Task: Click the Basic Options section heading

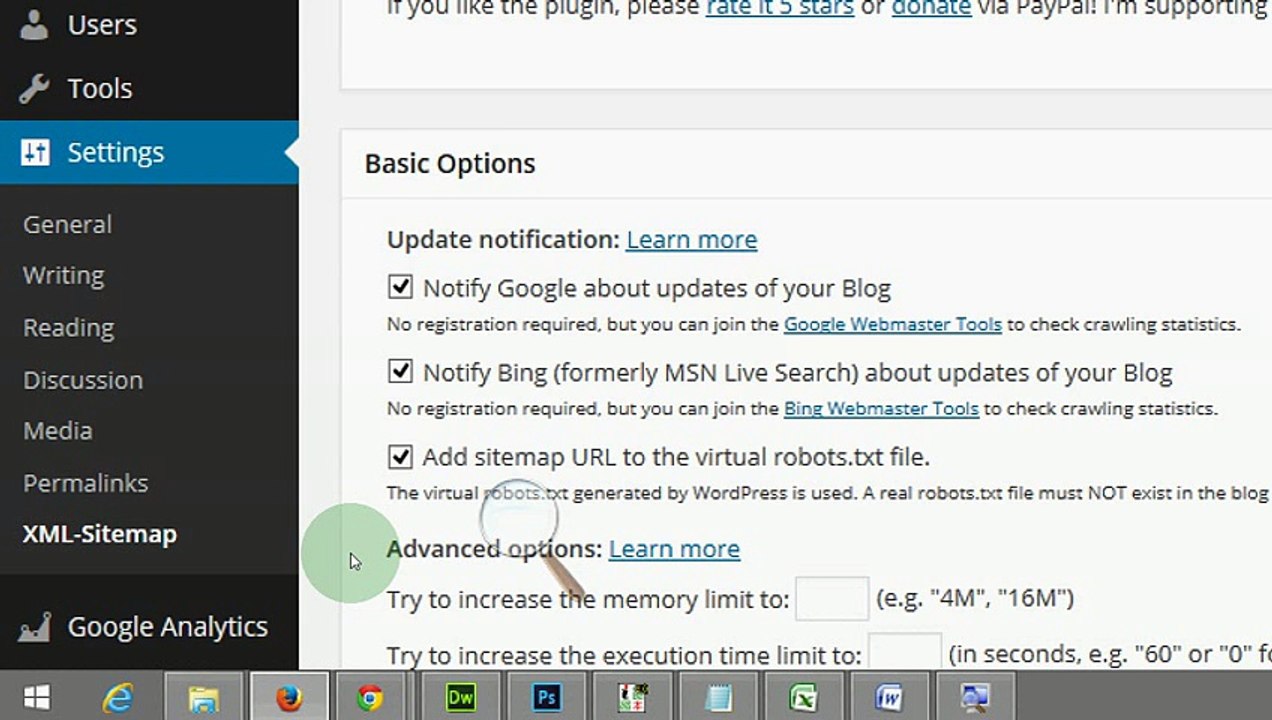Action: (450, 164)
